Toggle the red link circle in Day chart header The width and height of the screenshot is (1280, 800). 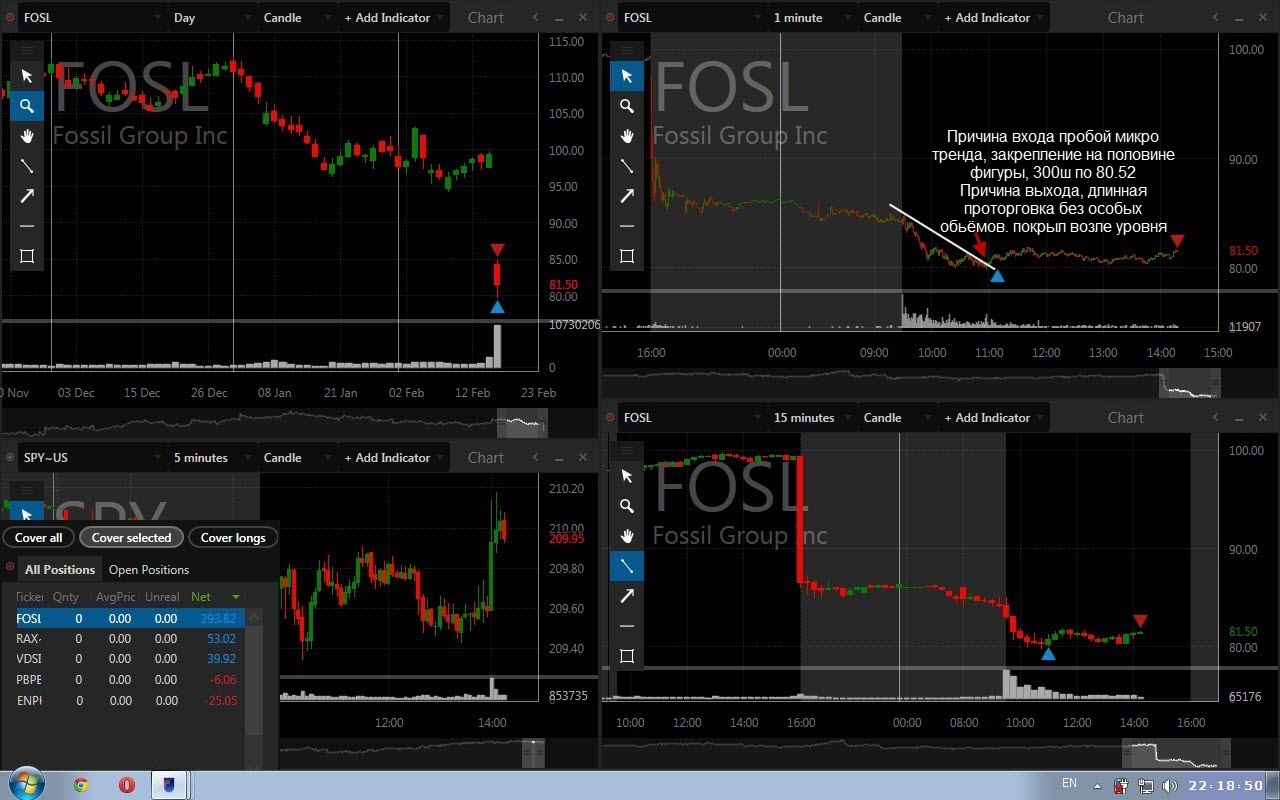tap(10, 17)
